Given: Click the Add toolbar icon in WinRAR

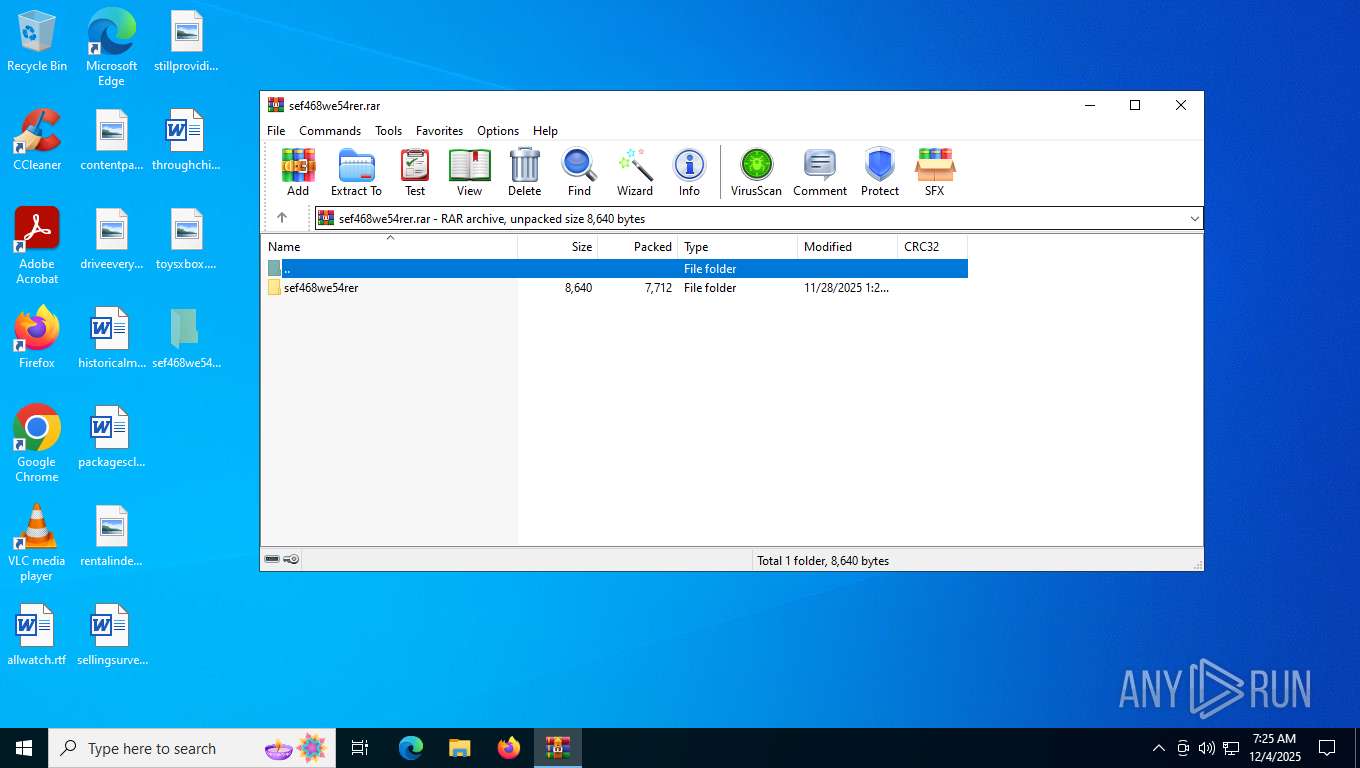Looking at the screenshot, I should tap(298, 172).
